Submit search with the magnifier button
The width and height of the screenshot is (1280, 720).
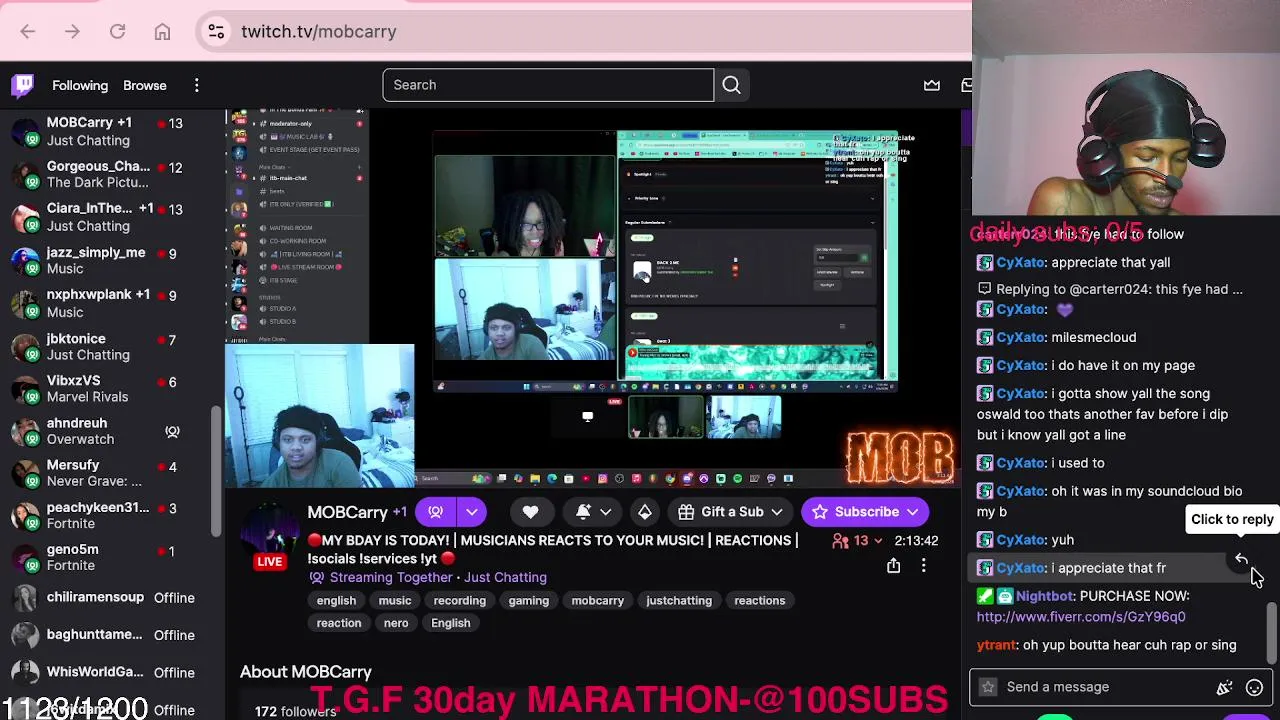(x=732, y=85)
